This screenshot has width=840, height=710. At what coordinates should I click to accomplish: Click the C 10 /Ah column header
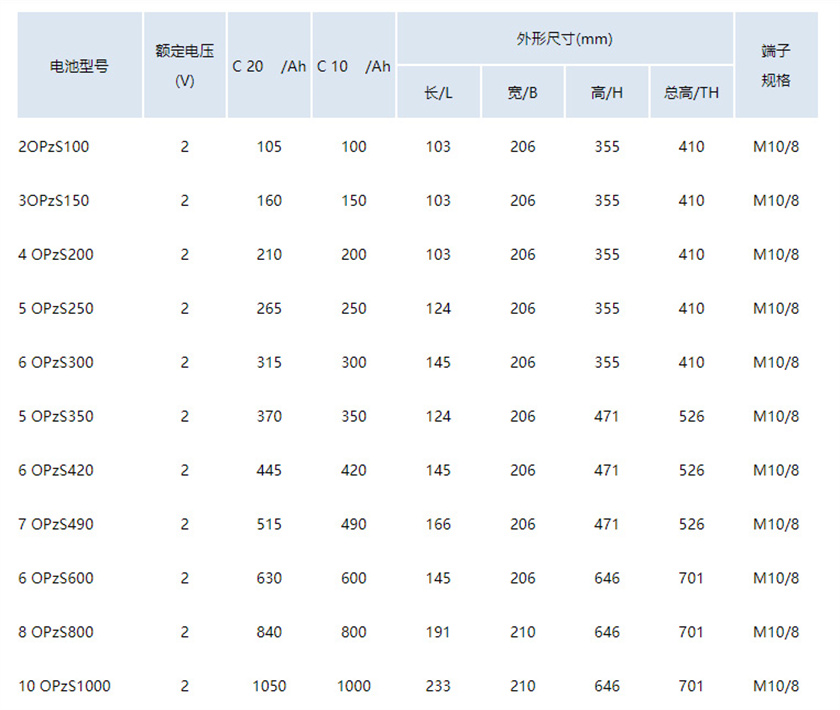pos(353,63)
